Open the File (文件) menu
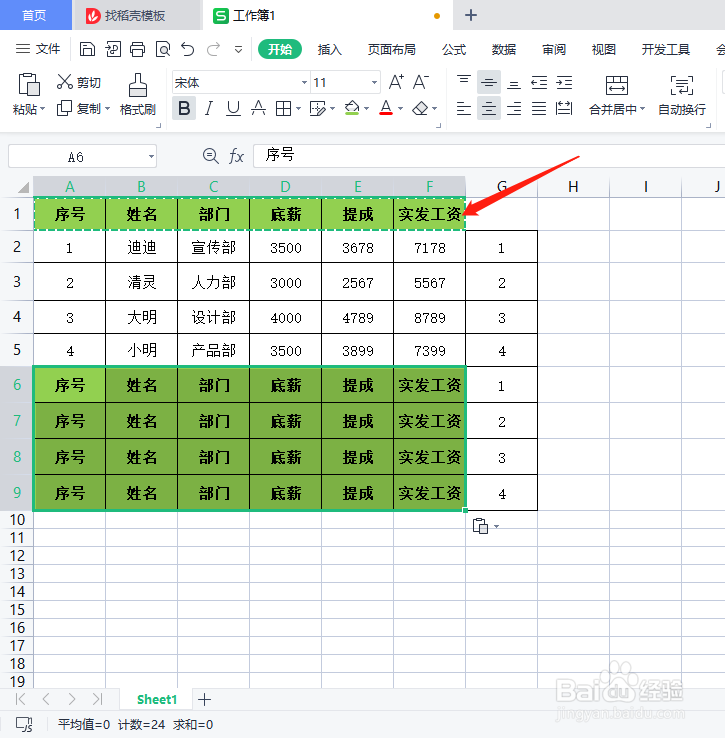 (x=38, y=49)
